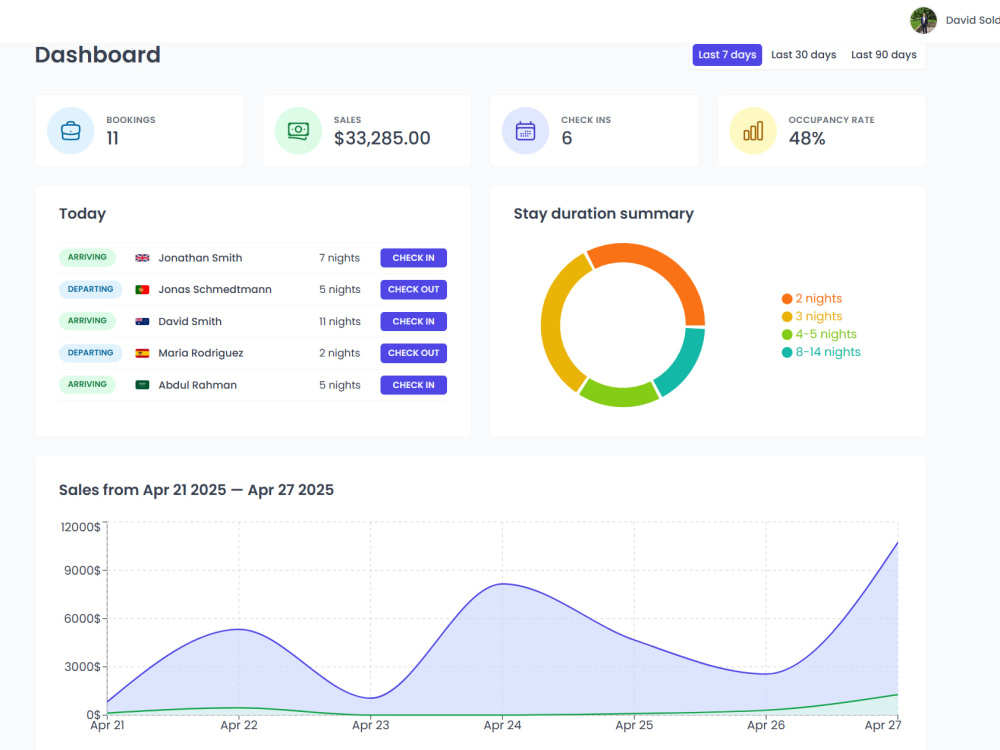
Task: Click the Apr 26 axis label
Action: 765,725
